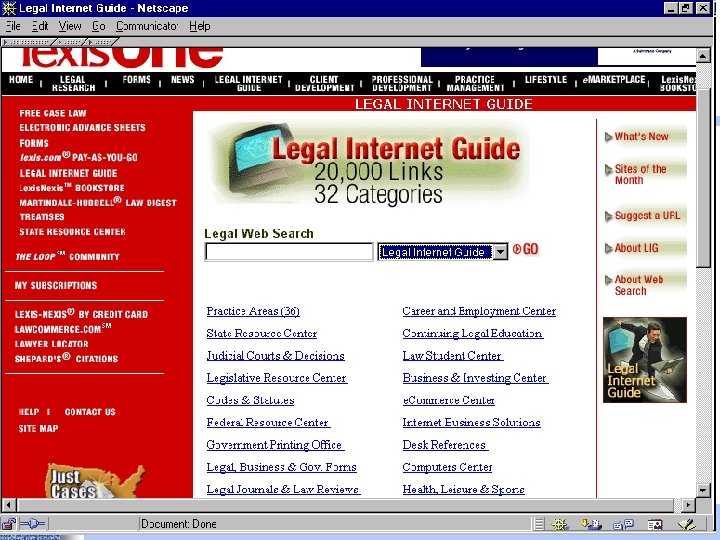Viewport: 720px width, 540px height.
Task: Open Navigator from the component bar
Action: click(560, 524)
